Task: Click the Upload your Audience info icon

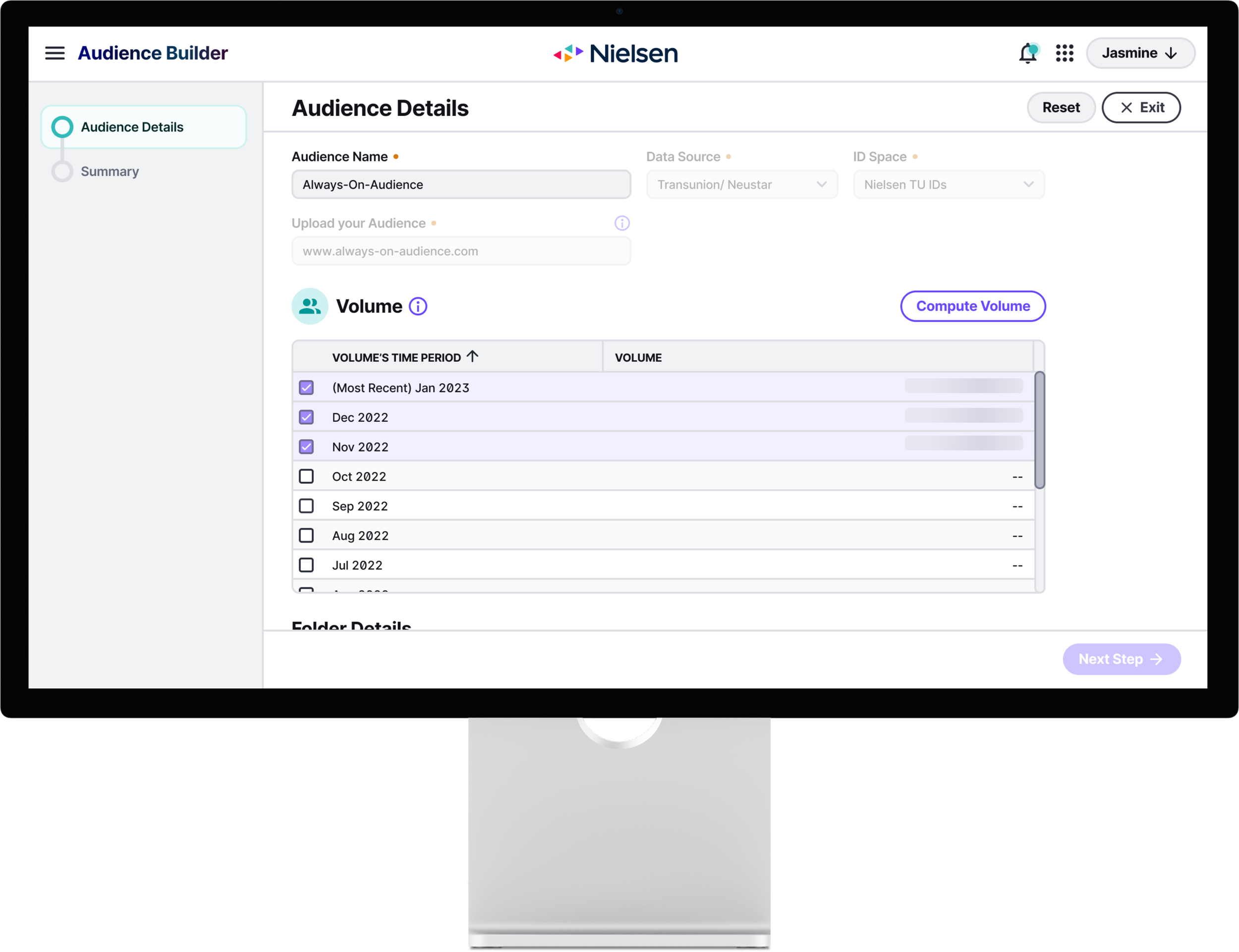Action: (x=622, y=224)
